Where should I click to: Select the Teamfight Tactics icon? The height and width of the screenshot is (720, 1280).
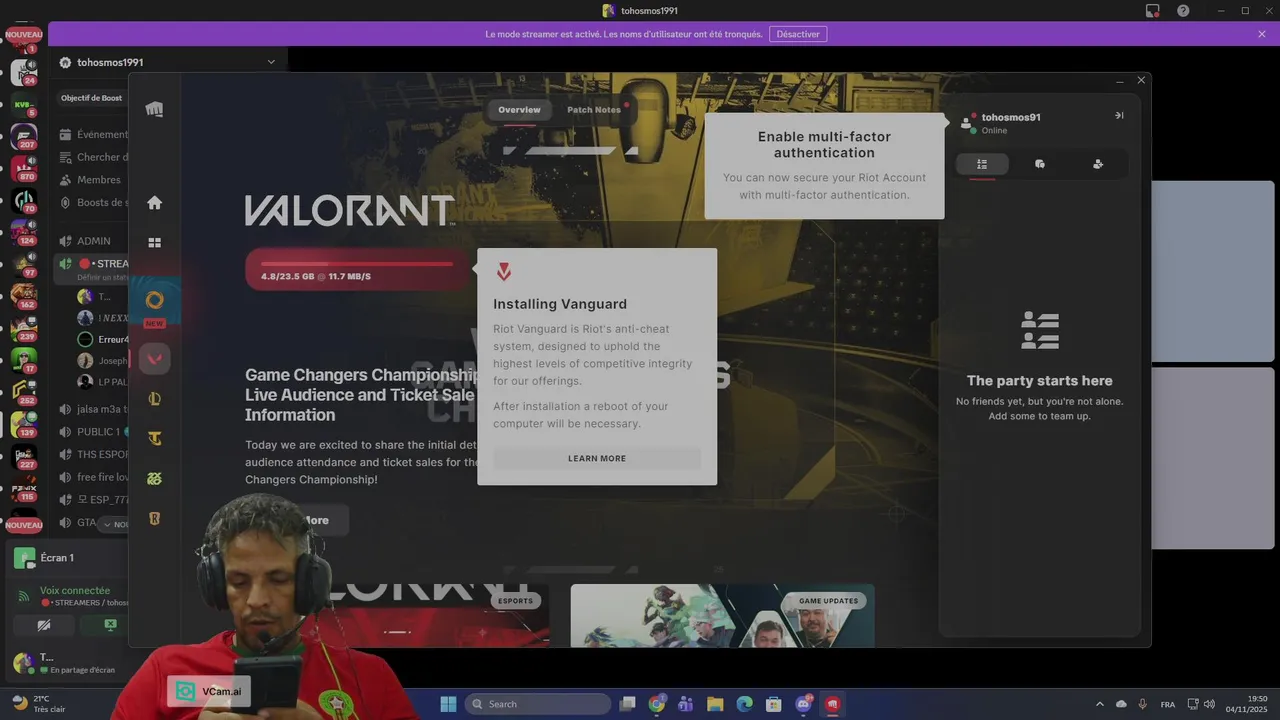pos(155,438)
